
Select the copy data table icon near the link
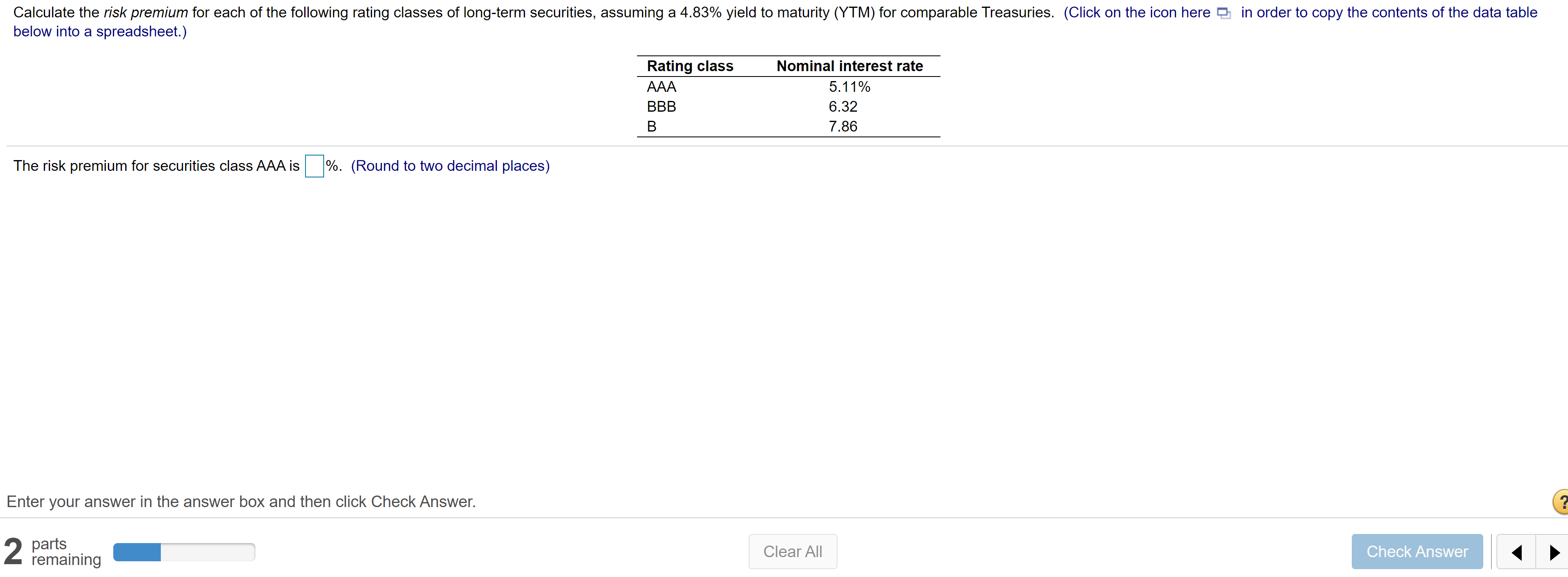click(x=1224, y=12)
